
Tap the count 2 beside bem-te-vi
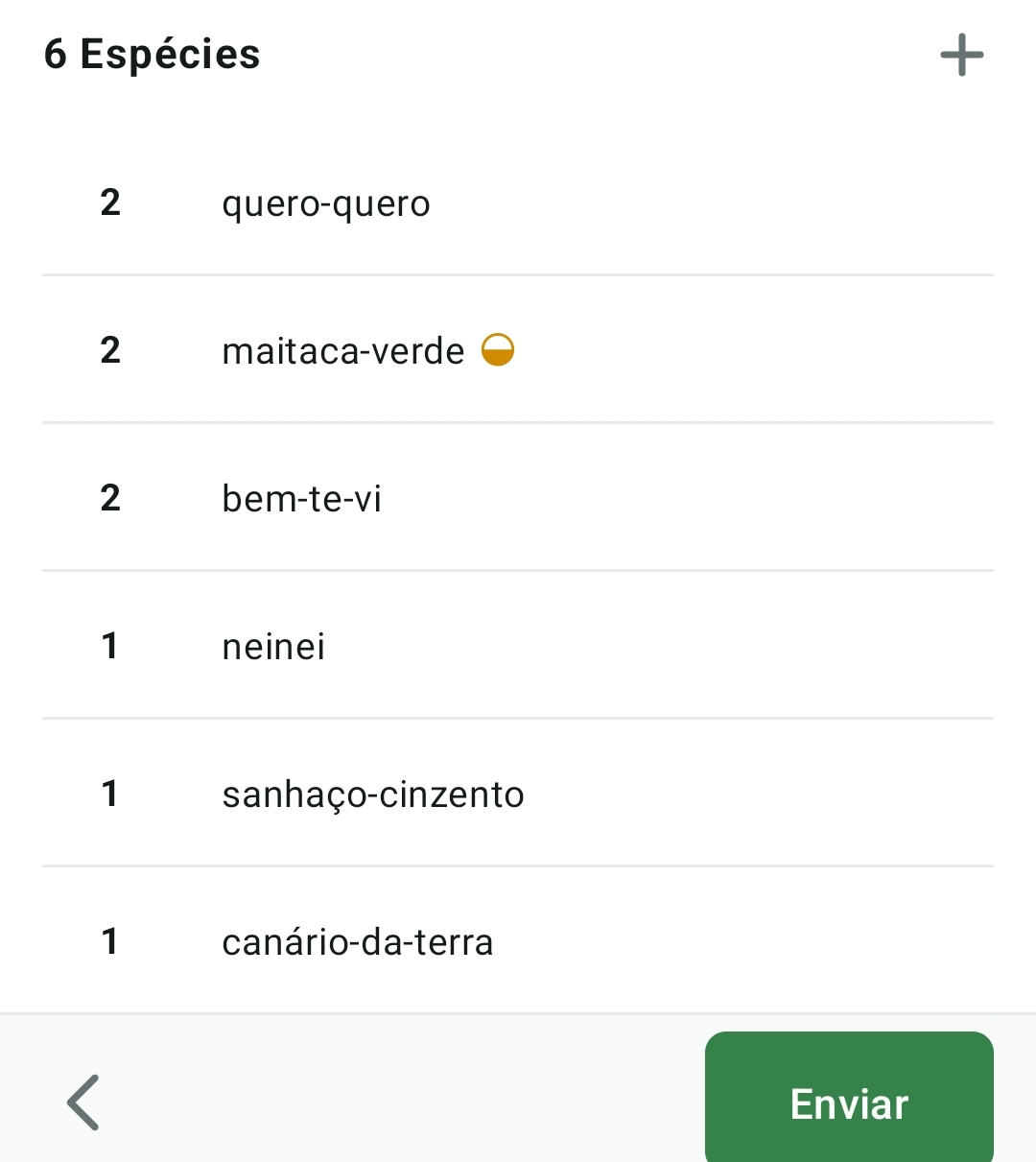[110, 498]
